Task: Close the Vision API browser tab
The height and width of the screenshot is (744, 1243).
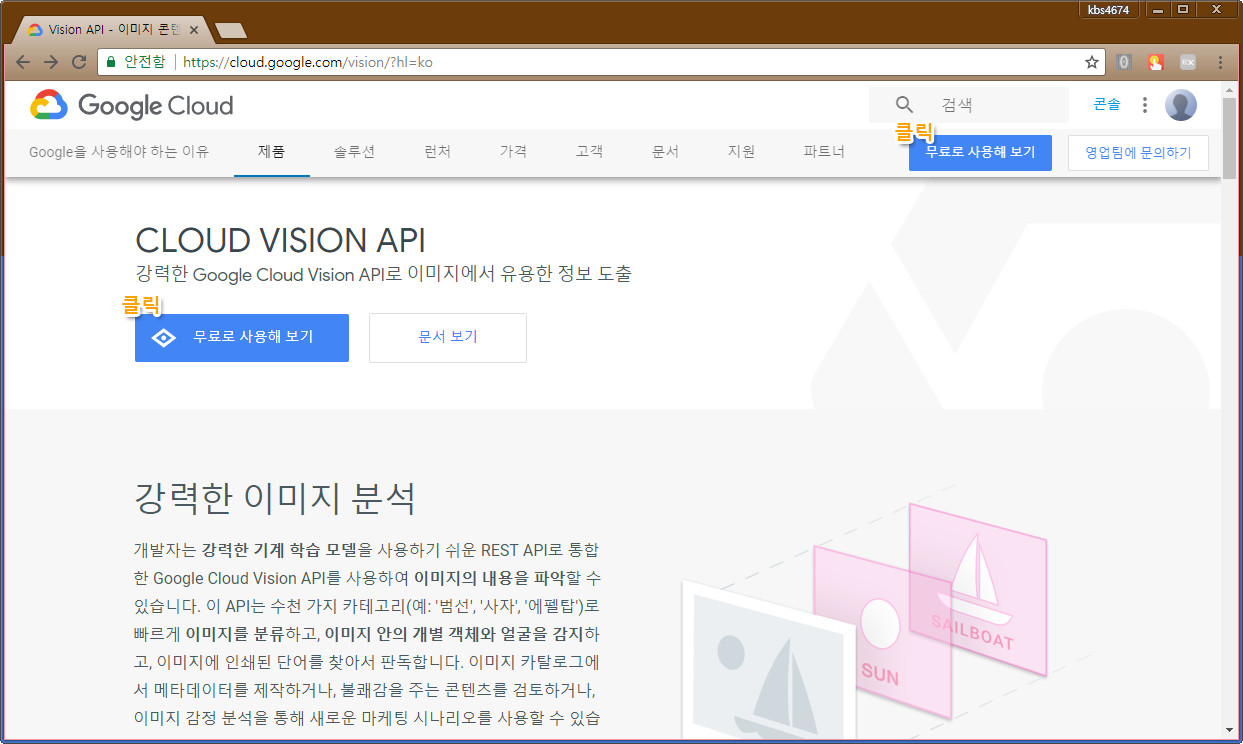Action: [x=194, y=30]
